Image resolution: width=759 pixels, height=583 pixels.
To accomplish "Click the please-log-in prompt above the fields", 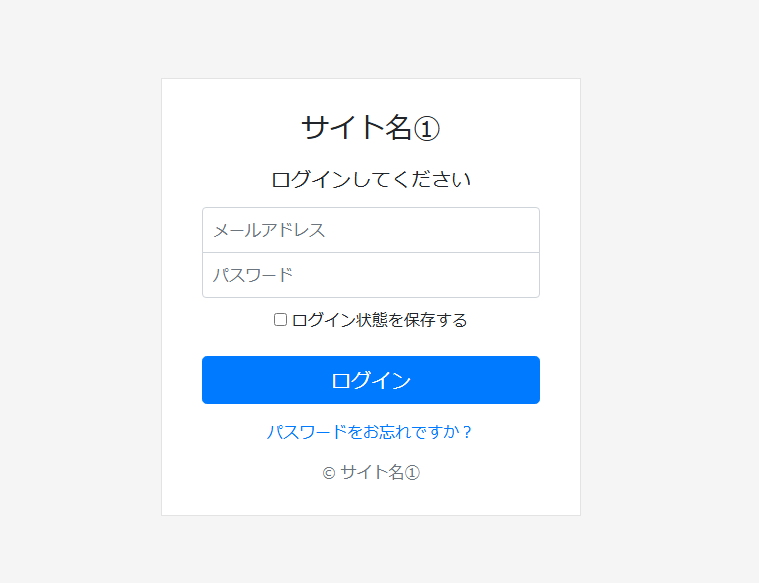I will coord(370,180).
